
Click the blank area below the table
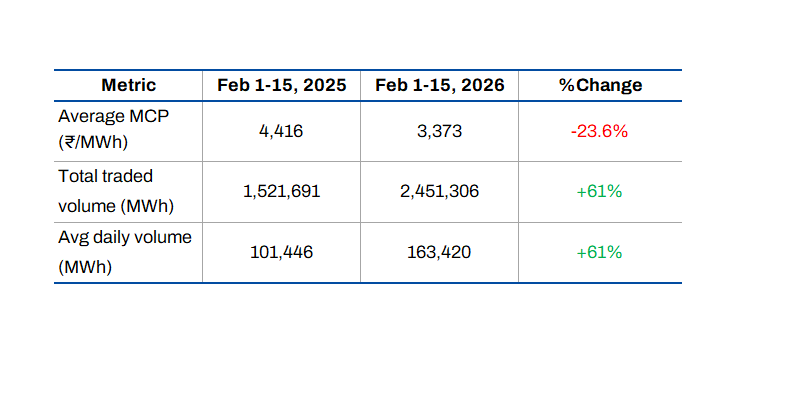(400, 340)
